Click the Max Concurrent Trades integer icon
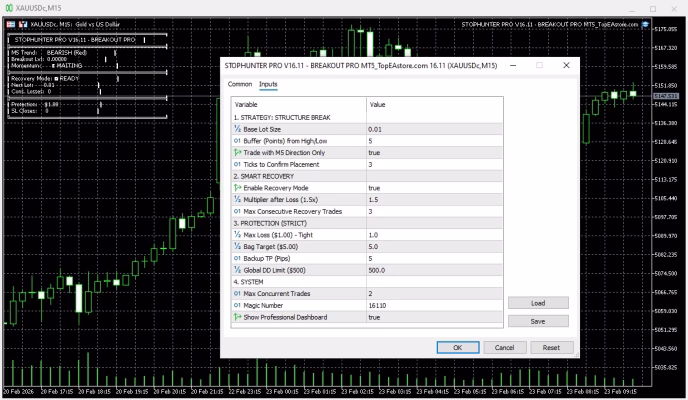This screenshot has height=400, width=688. click(x=237, y=293)
